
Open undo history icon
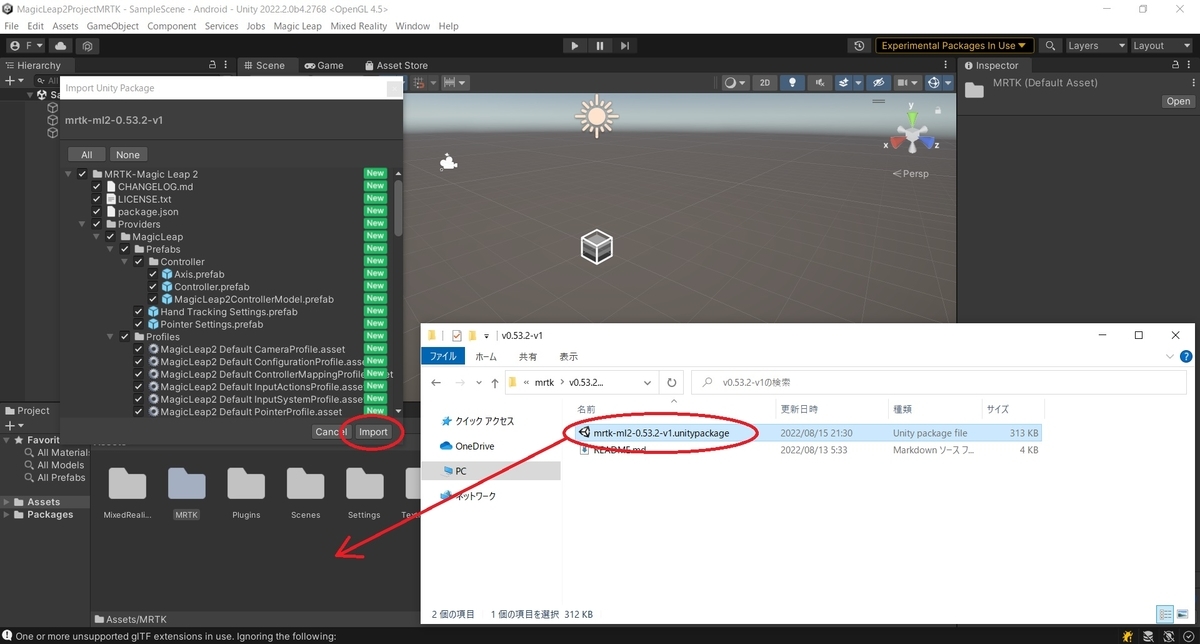tap(859, 46)
